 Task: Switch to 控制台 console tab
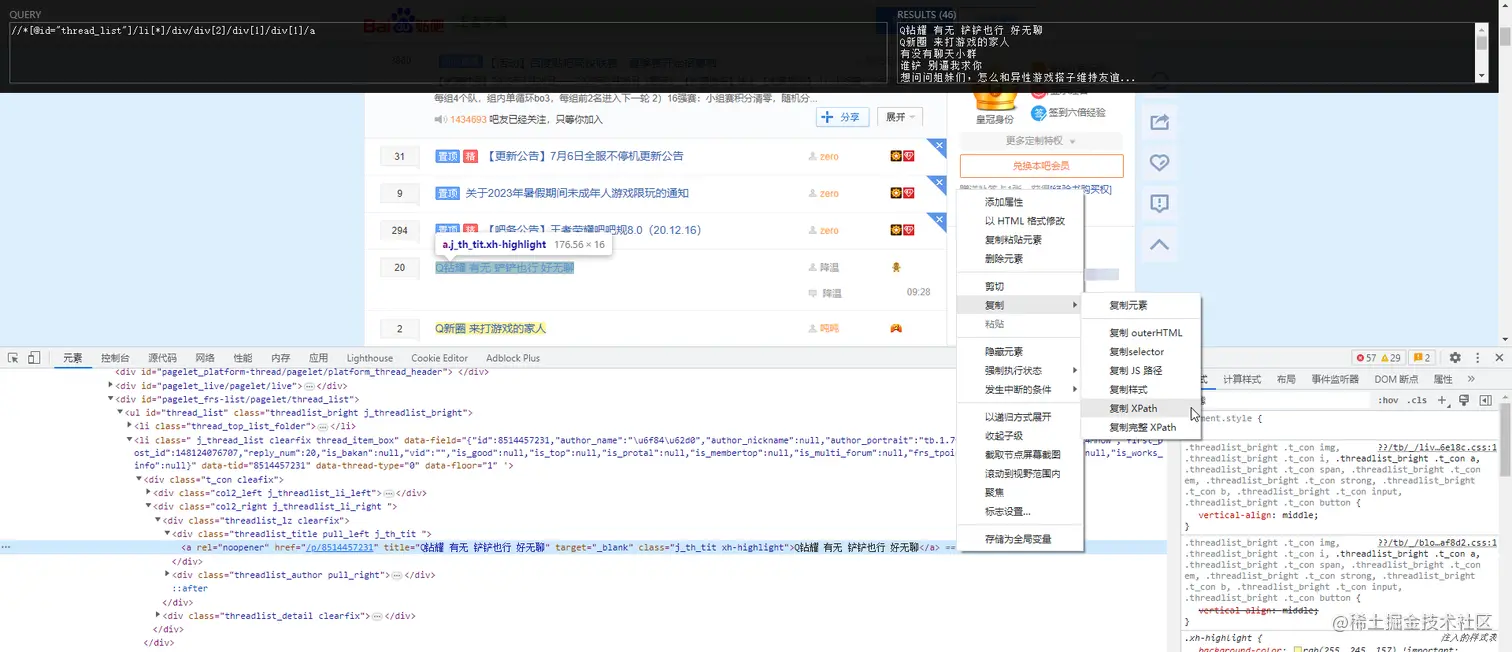[115, 358]
